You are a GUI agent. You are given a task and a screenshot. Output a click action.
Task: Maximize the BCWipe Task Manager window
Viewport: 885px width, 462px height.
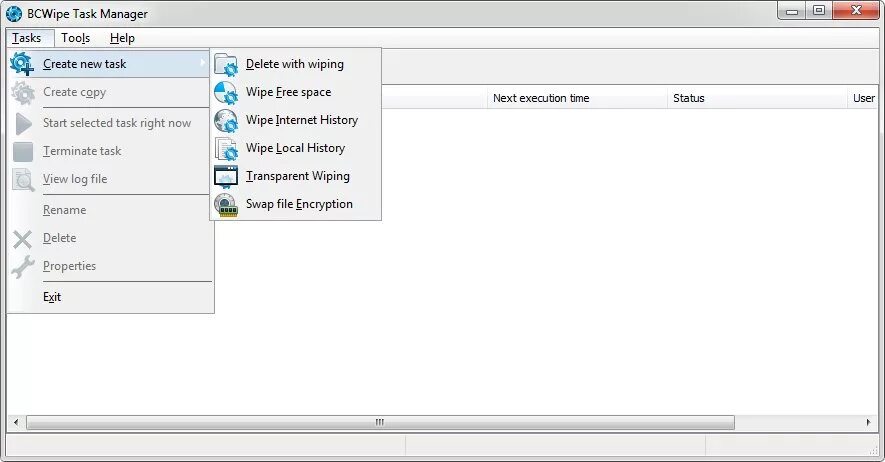pyautogui.click(x=819, y=11)
